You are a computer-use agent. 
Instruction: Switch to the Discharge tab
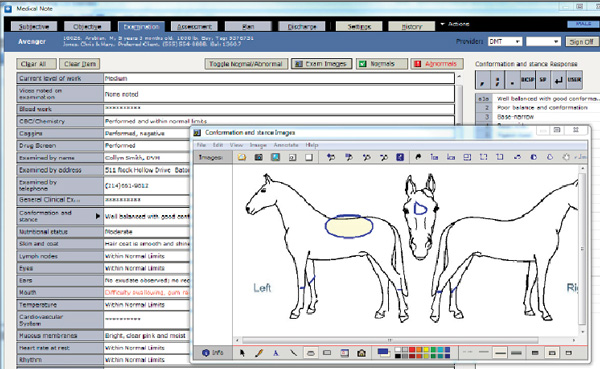coord(302,26)
